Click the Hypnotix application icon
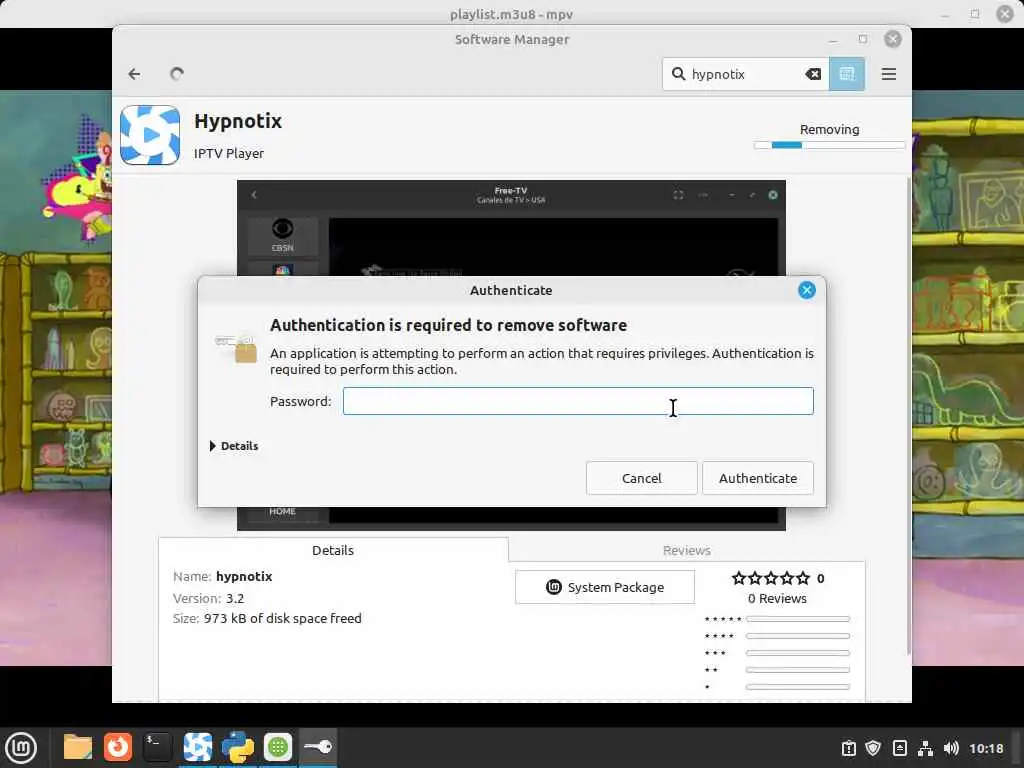 pos(150,135)
